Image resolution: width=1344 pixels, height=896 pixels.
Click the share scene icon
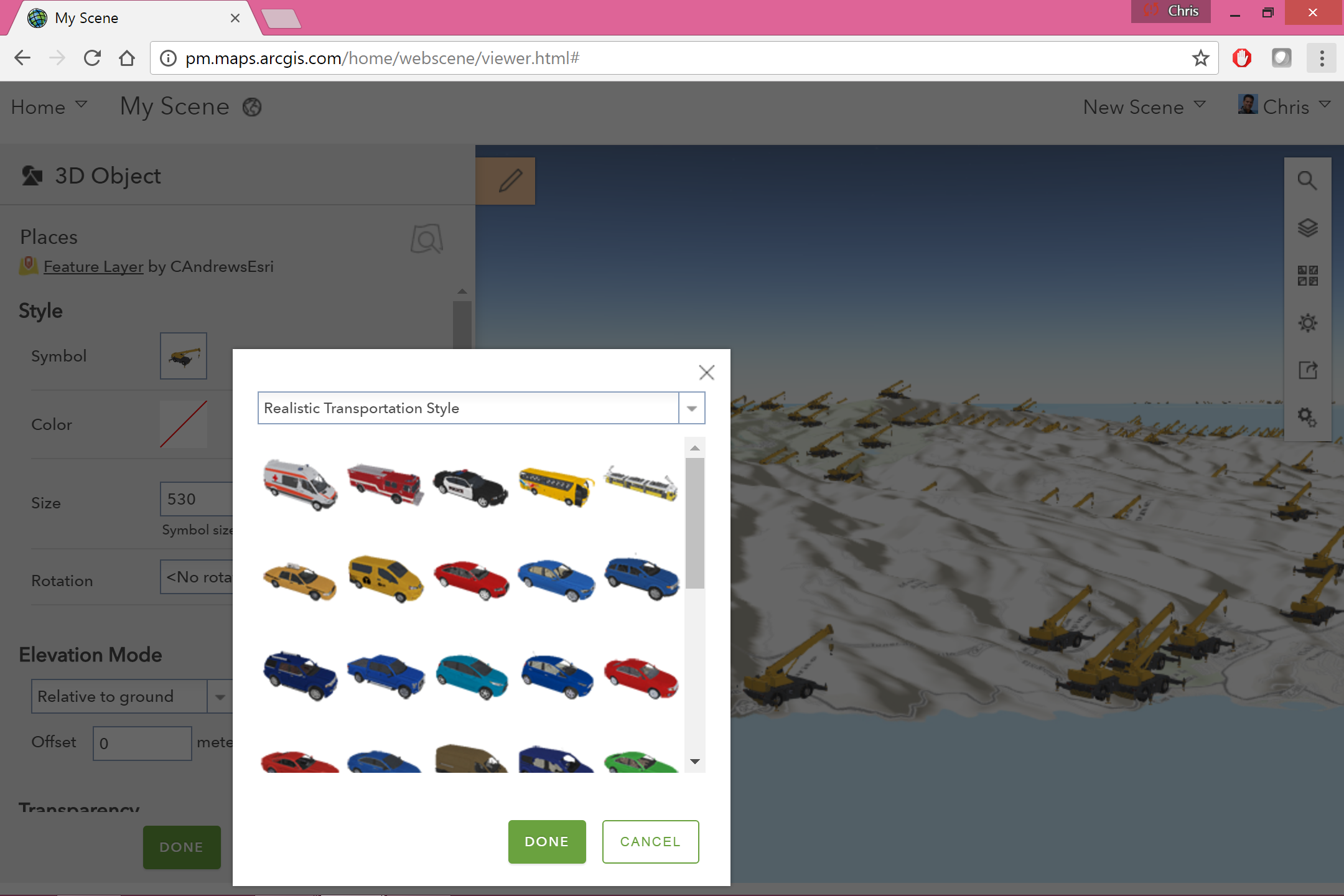click(x=1307, y=370)
